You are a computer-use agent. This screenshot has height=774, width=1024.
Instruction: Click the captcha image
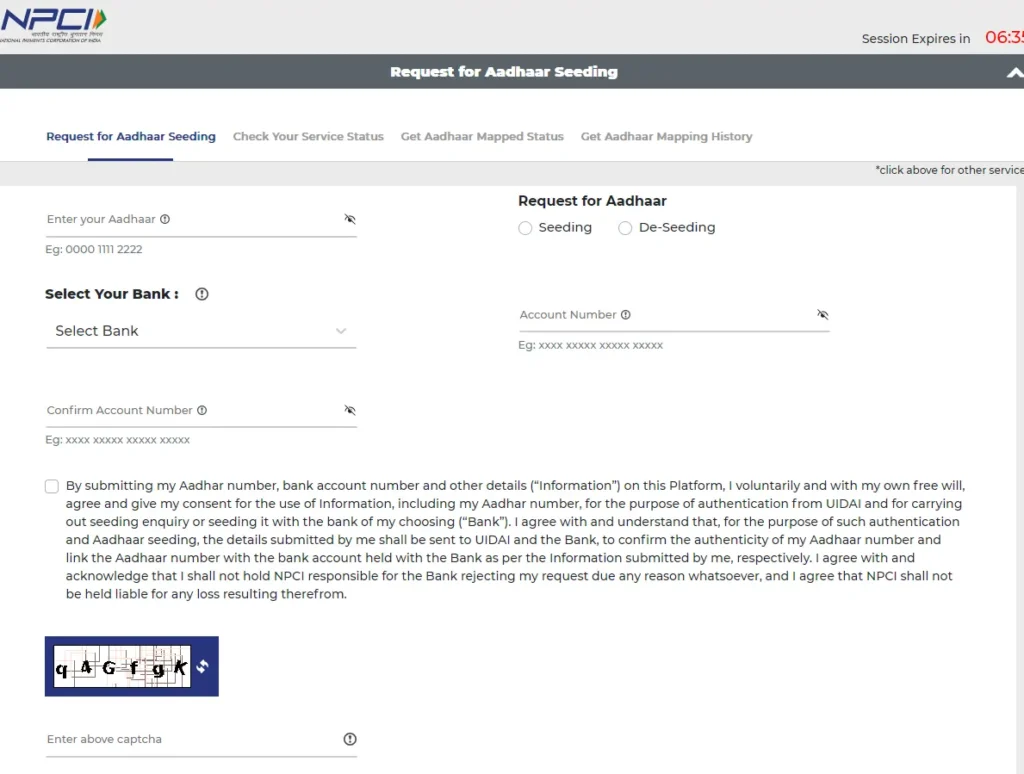pos(122,666)
